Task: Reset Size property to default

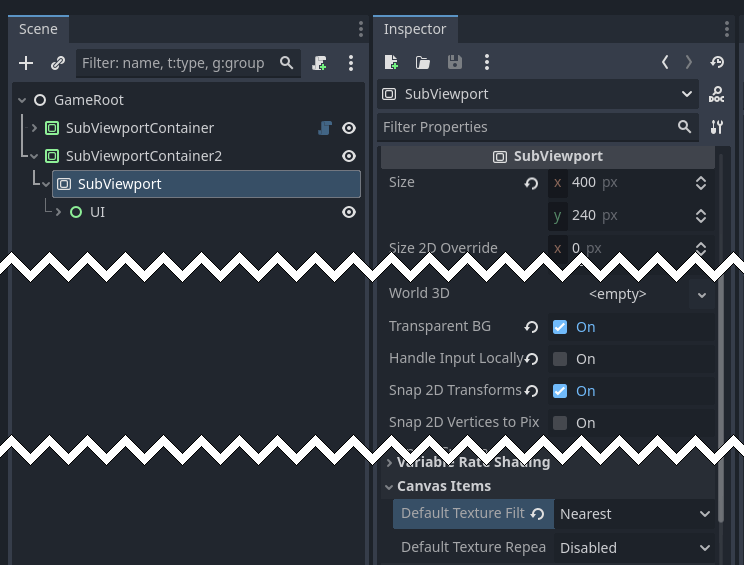Action: [x=531, y=183]
